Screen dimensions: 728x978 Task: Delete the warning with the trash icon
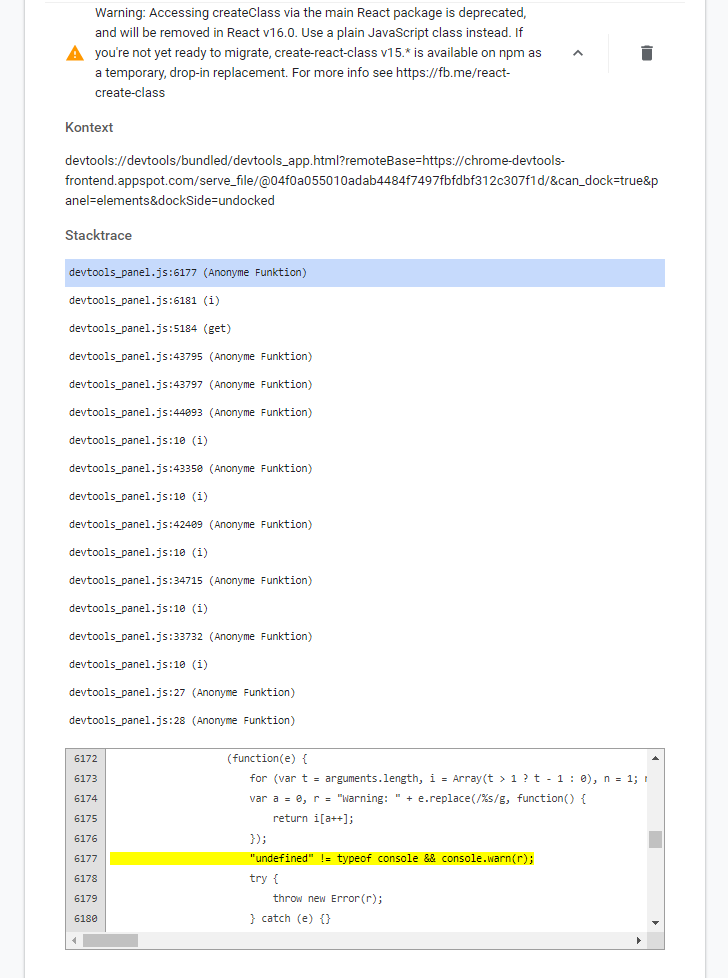pyautogui.click(x=647, y=53)
